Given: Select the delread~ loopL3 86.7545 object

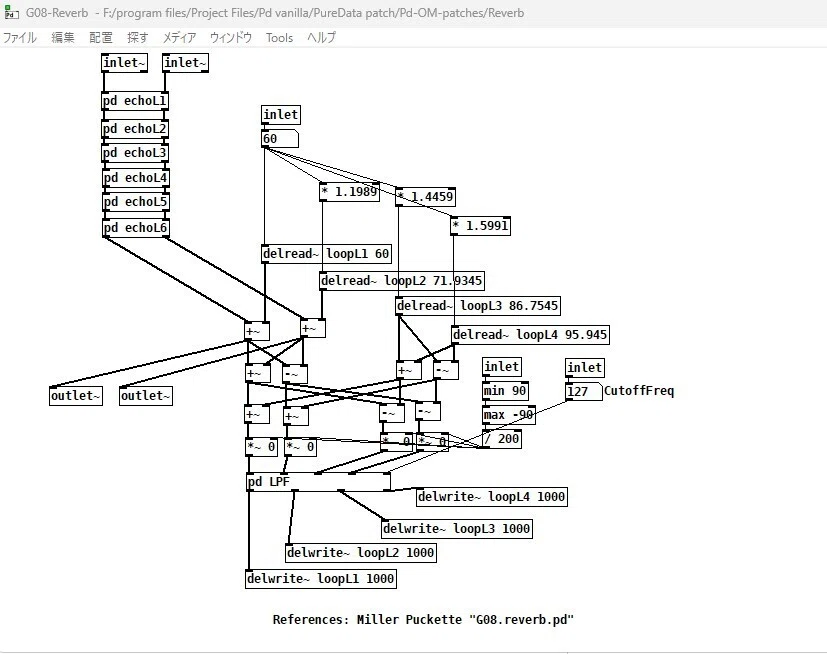Looking at the screenshot, I should [x=478, y=306].
